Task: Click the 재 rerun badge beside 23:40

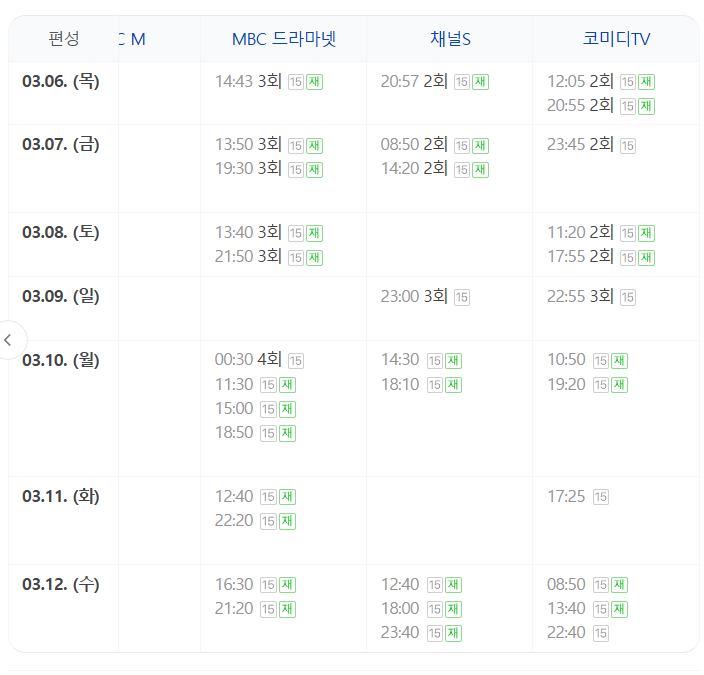Action: 453,633
